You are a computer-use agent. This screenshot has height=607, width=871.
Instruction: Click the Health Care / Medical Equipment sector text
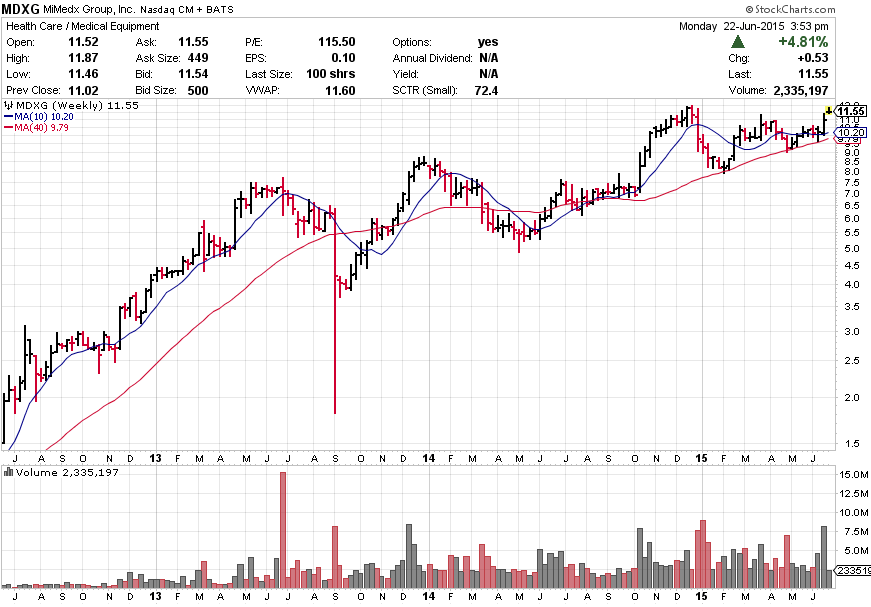click(82, 26)
